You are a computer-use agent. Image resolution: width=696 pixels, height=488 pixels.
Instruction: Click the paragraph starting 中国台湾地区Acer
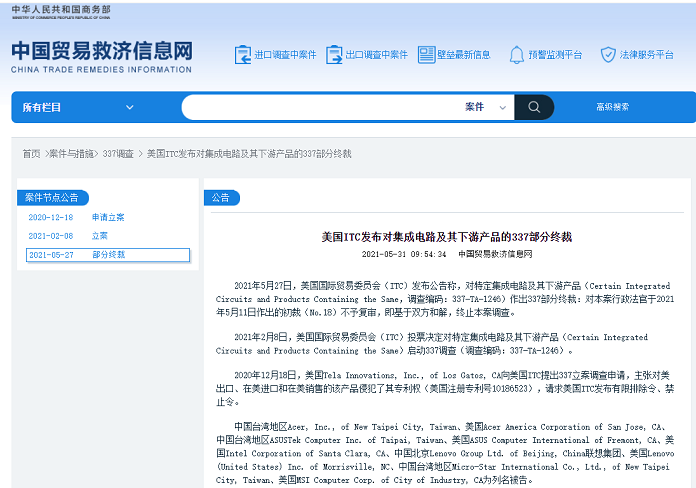coord(445,453)
